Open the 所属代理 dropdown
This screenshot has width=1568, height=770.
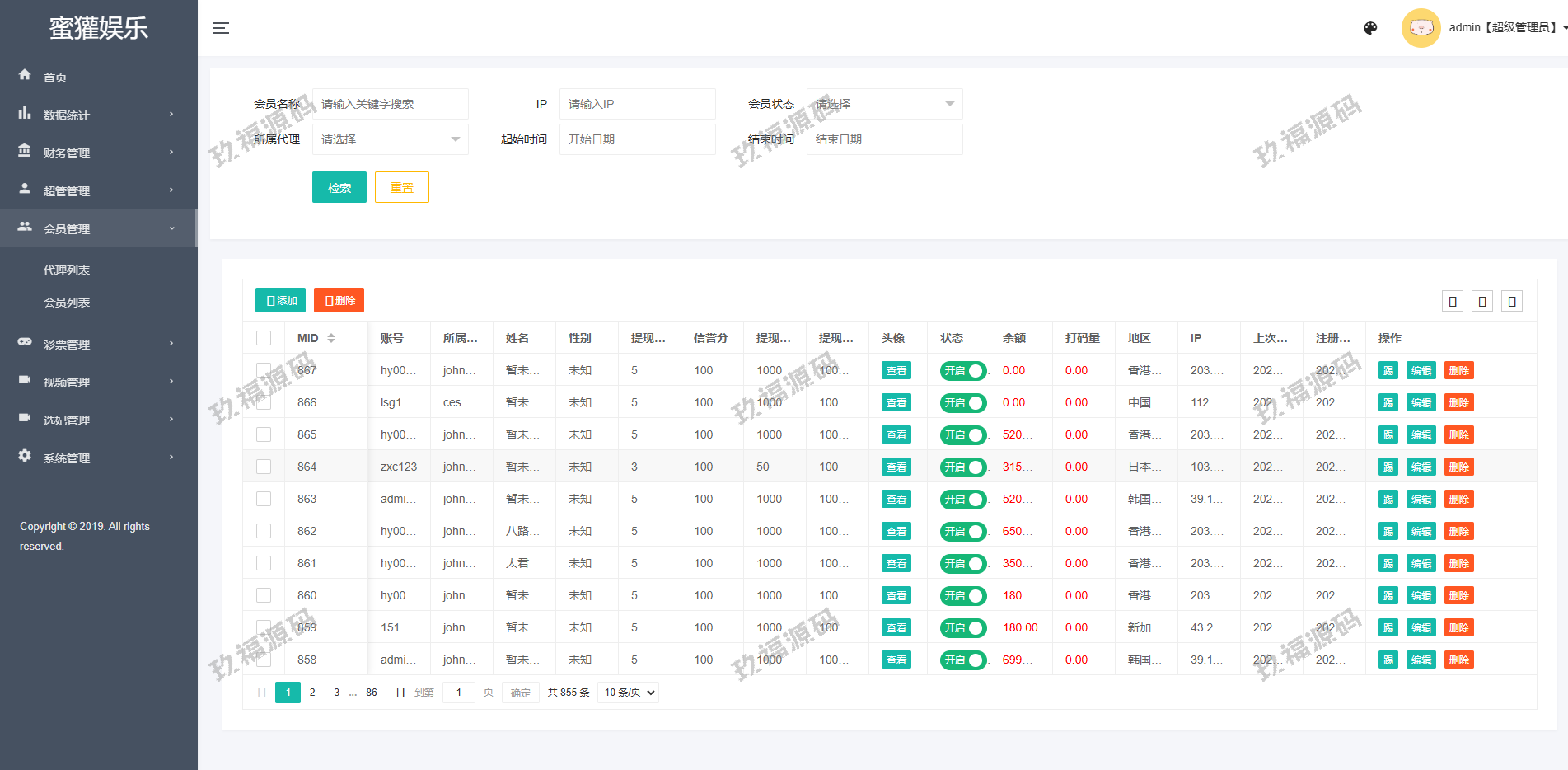(390, 139)
